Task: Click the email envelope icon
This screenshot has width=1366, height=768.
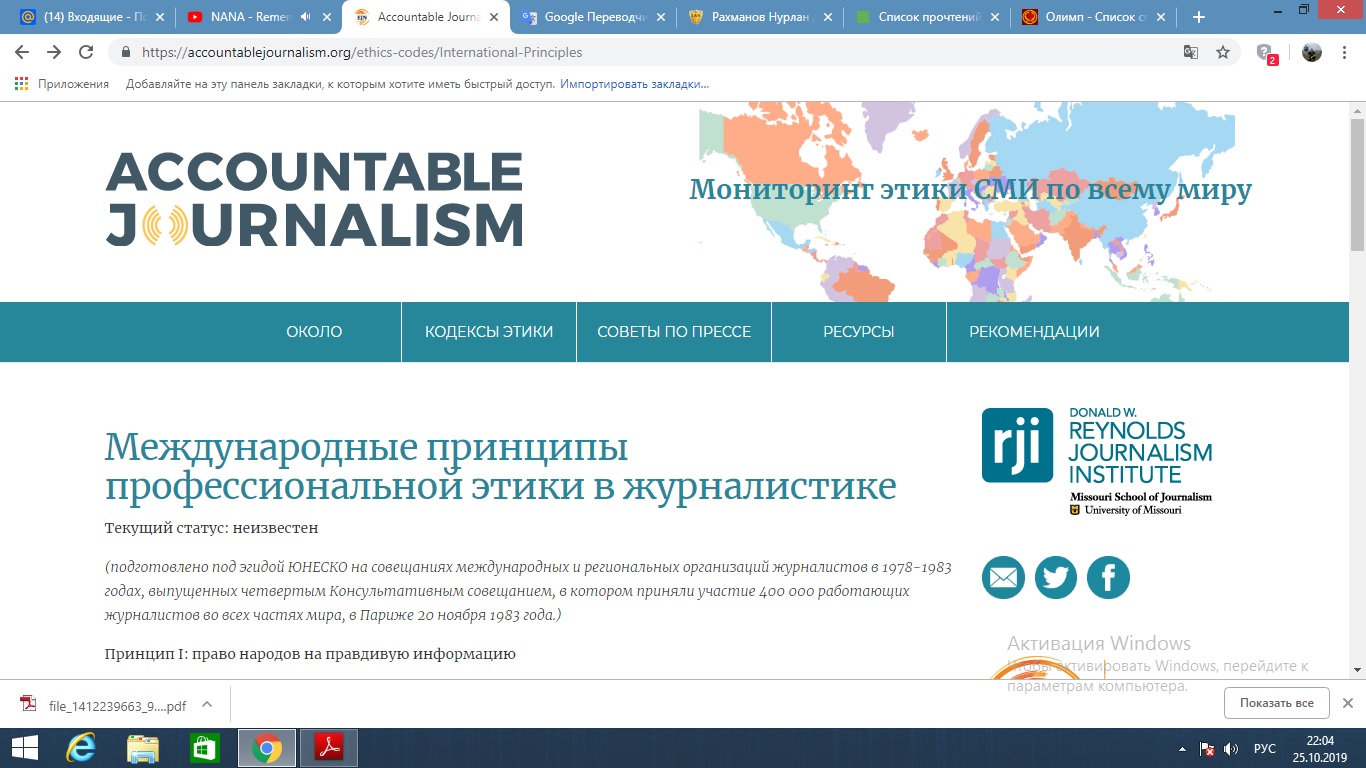Action: click(1003, 577)
